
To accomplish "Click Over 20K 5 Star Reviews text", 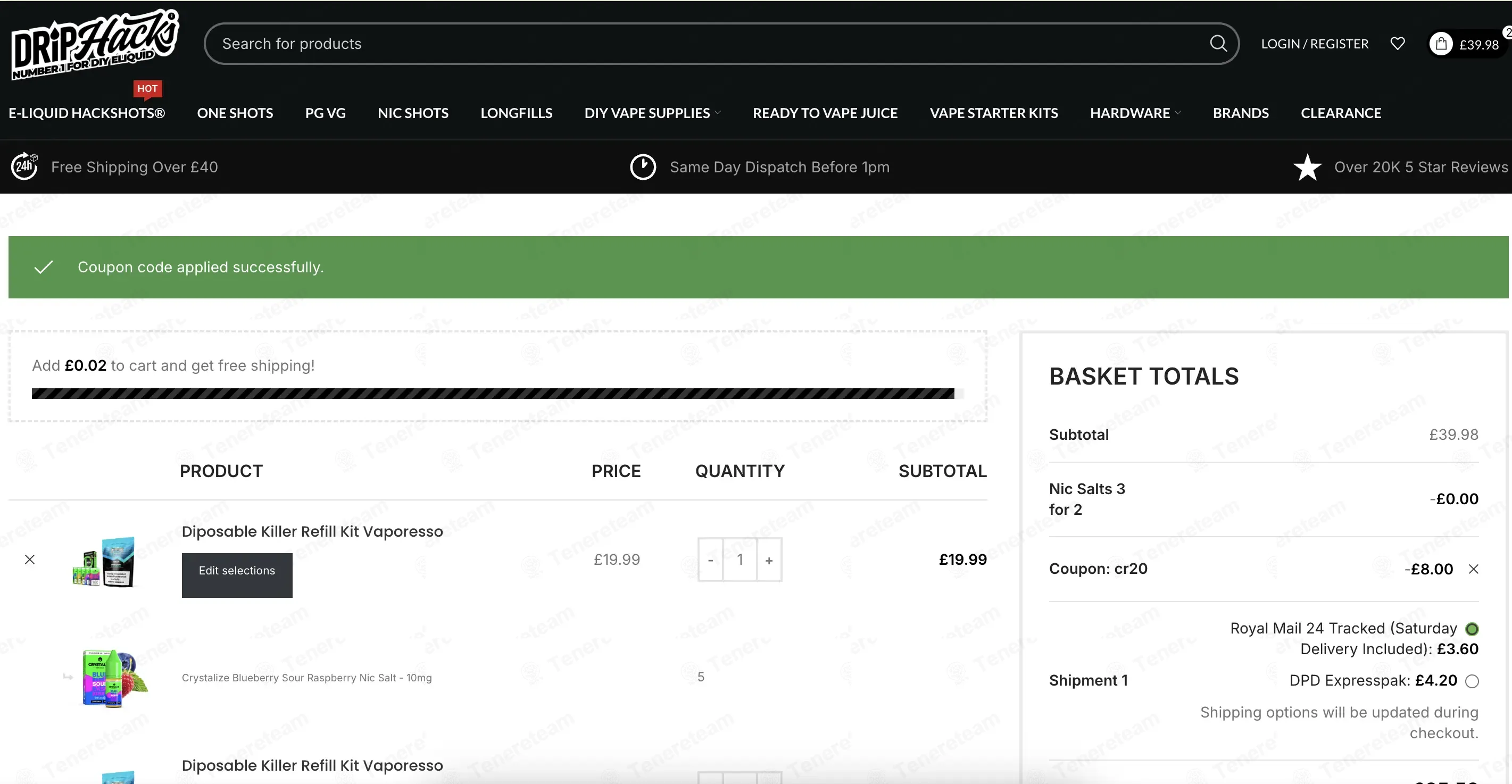I will 1421,167.
